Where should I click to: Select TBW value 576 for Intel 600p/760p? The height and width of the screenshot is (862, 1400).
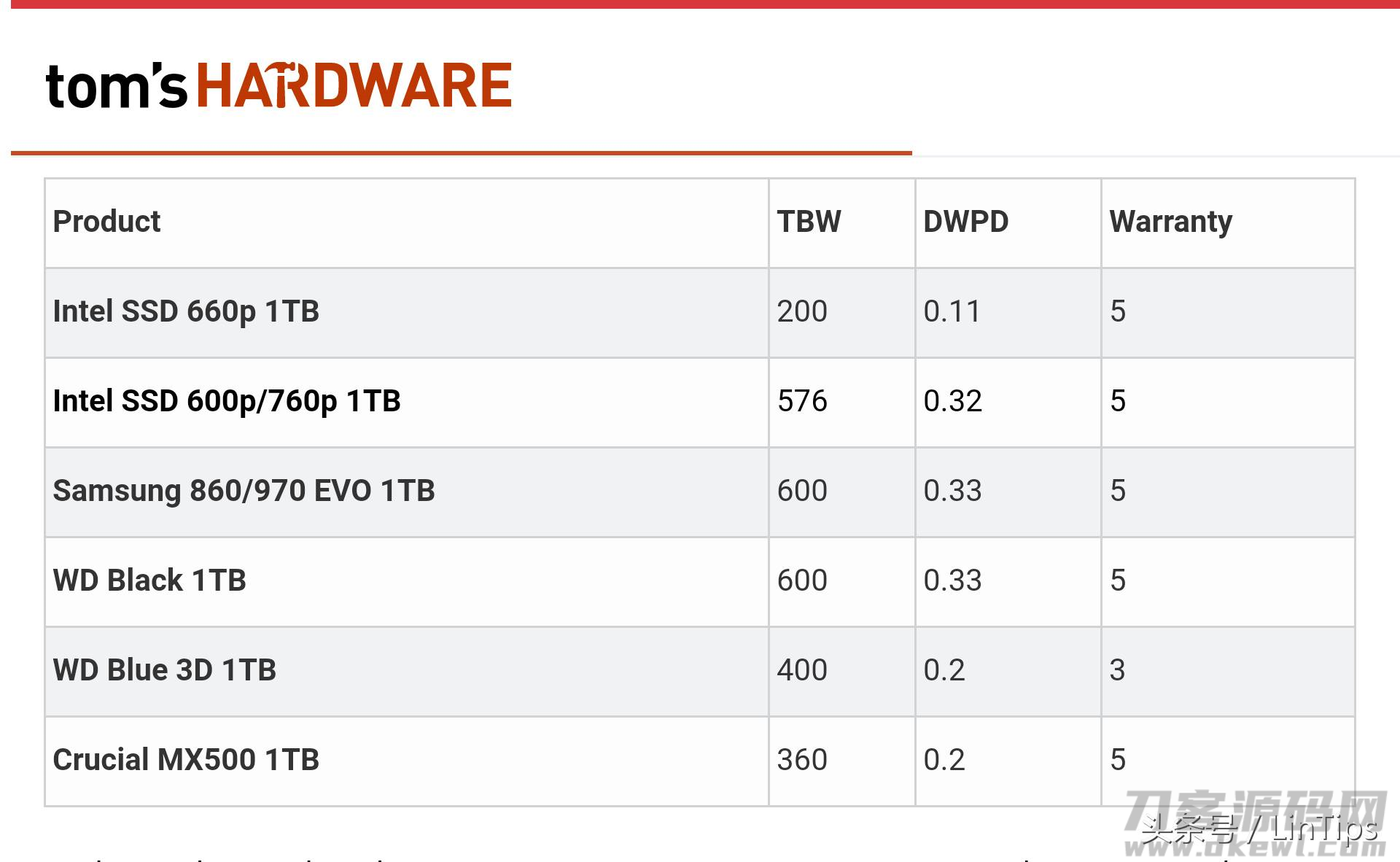(x=802, y=401)
